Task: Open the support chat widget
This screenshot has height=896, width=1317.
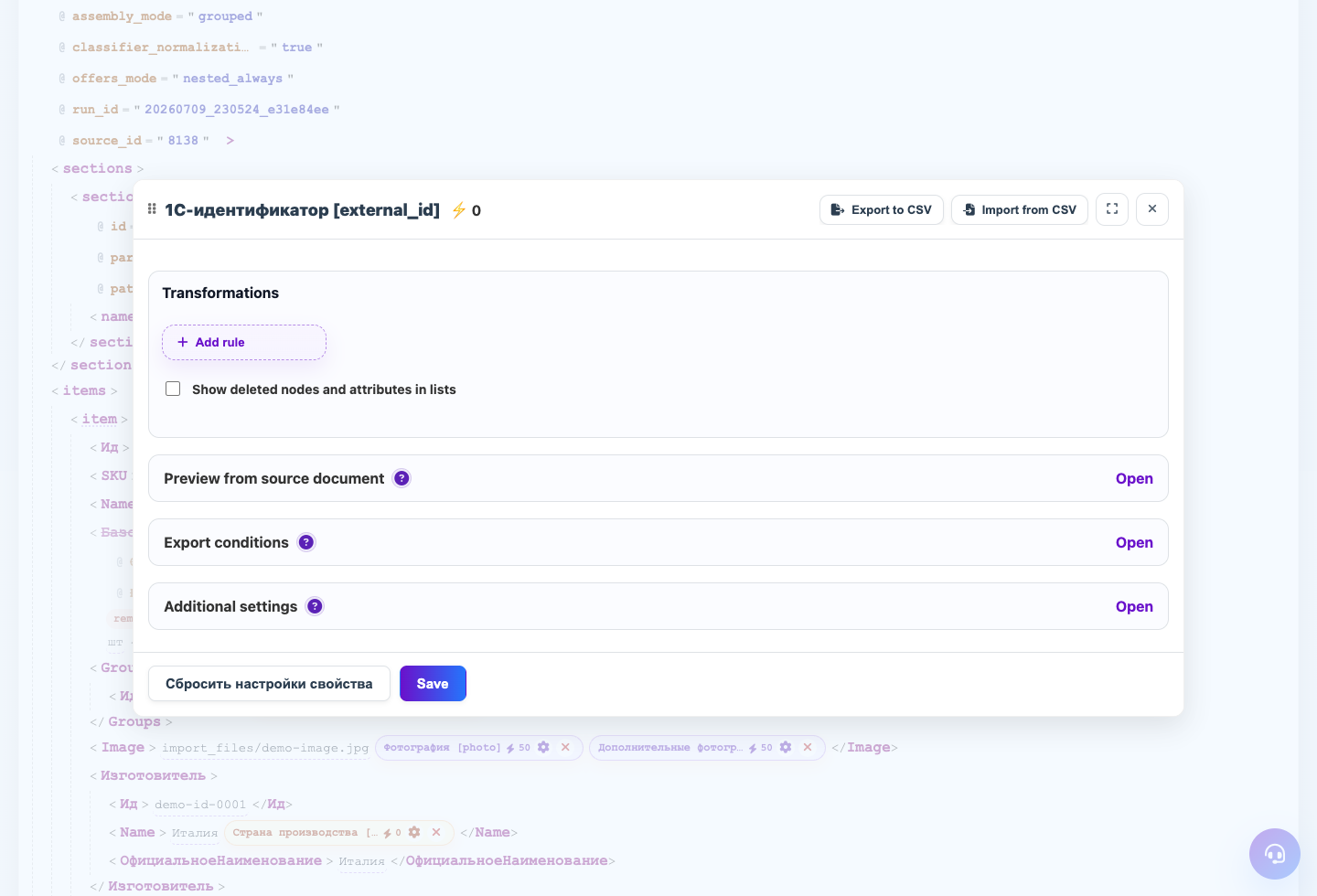Action: [1275, 854]
